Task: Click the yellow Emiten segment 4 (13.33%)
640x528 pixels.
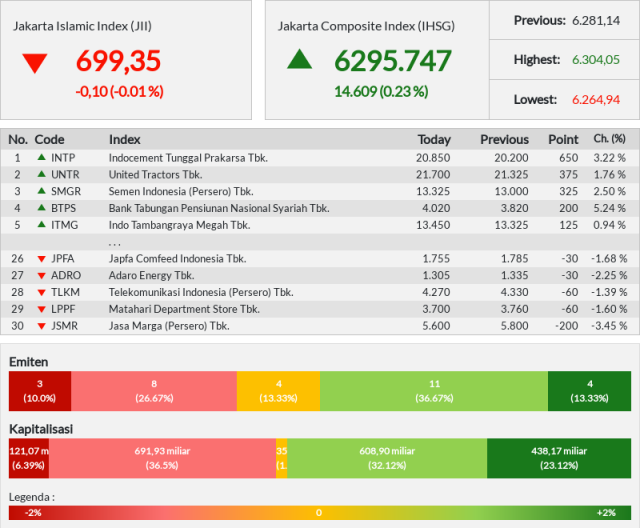Action: pyautogui.click(x=278, y=391)
